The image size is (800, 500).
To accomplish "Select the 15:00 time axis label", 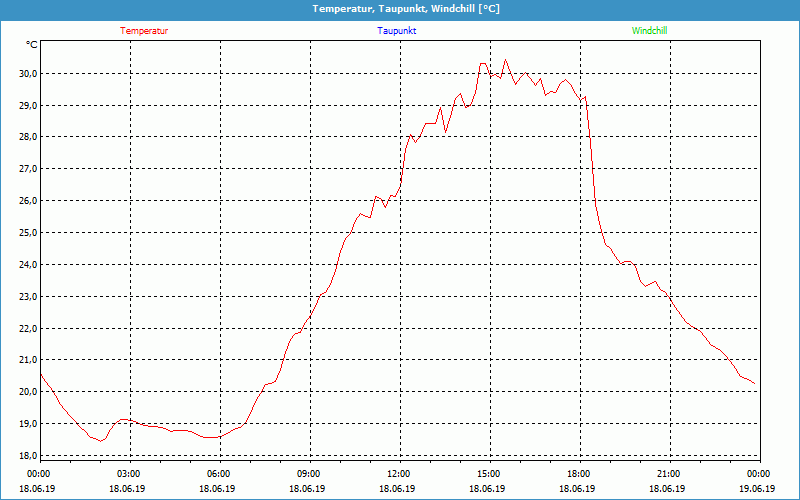I will (488, 474).
